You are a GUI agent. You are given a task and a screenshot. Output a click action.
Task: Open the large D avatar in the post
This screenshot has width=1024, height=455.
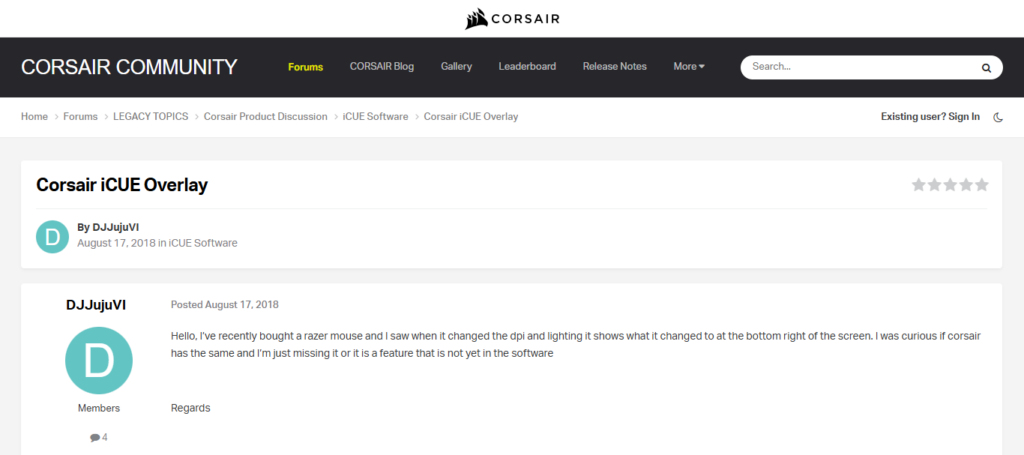[99, 360]
